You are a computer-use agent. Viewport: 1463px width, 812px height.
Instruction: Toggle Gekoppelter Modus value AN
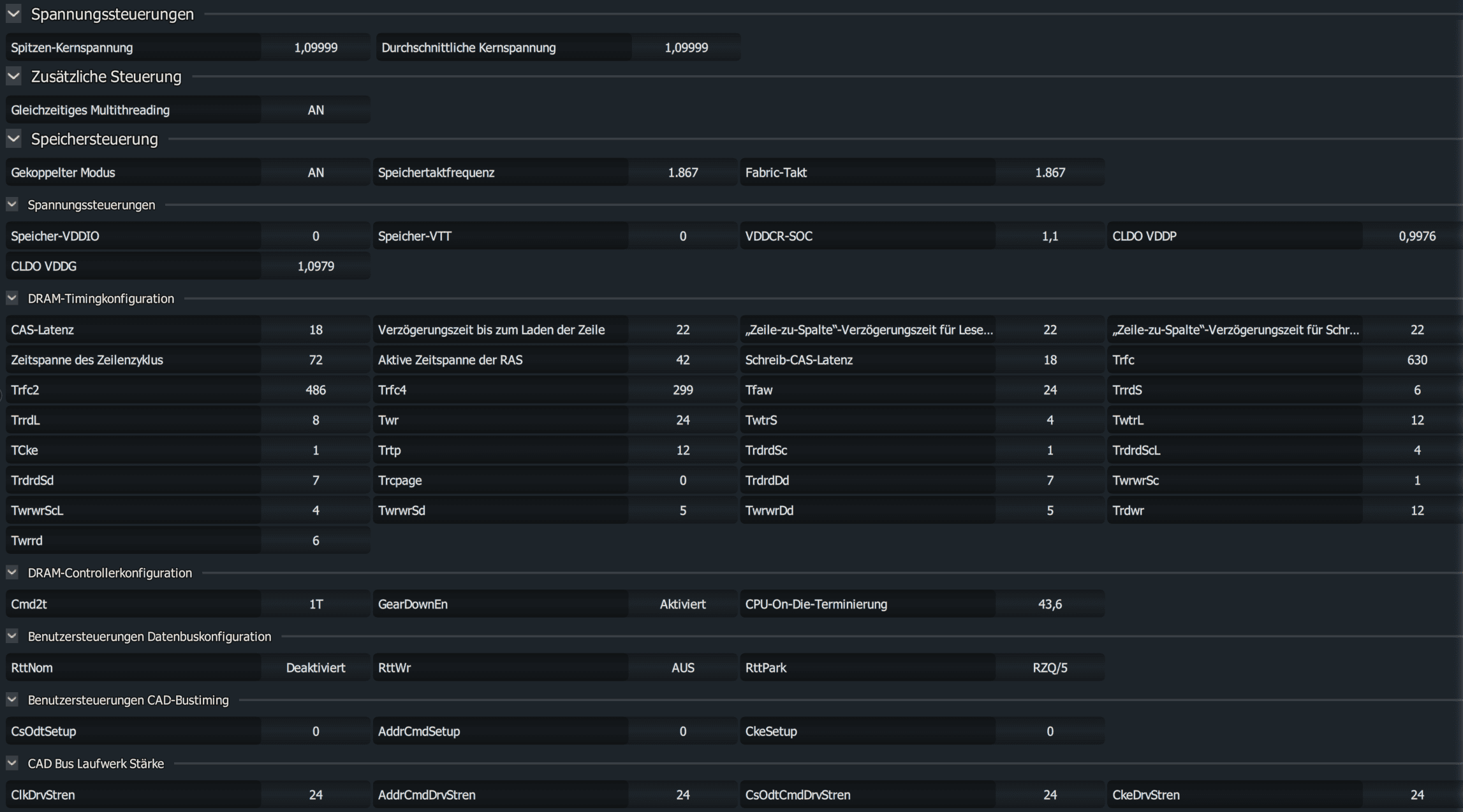(316, 172)
